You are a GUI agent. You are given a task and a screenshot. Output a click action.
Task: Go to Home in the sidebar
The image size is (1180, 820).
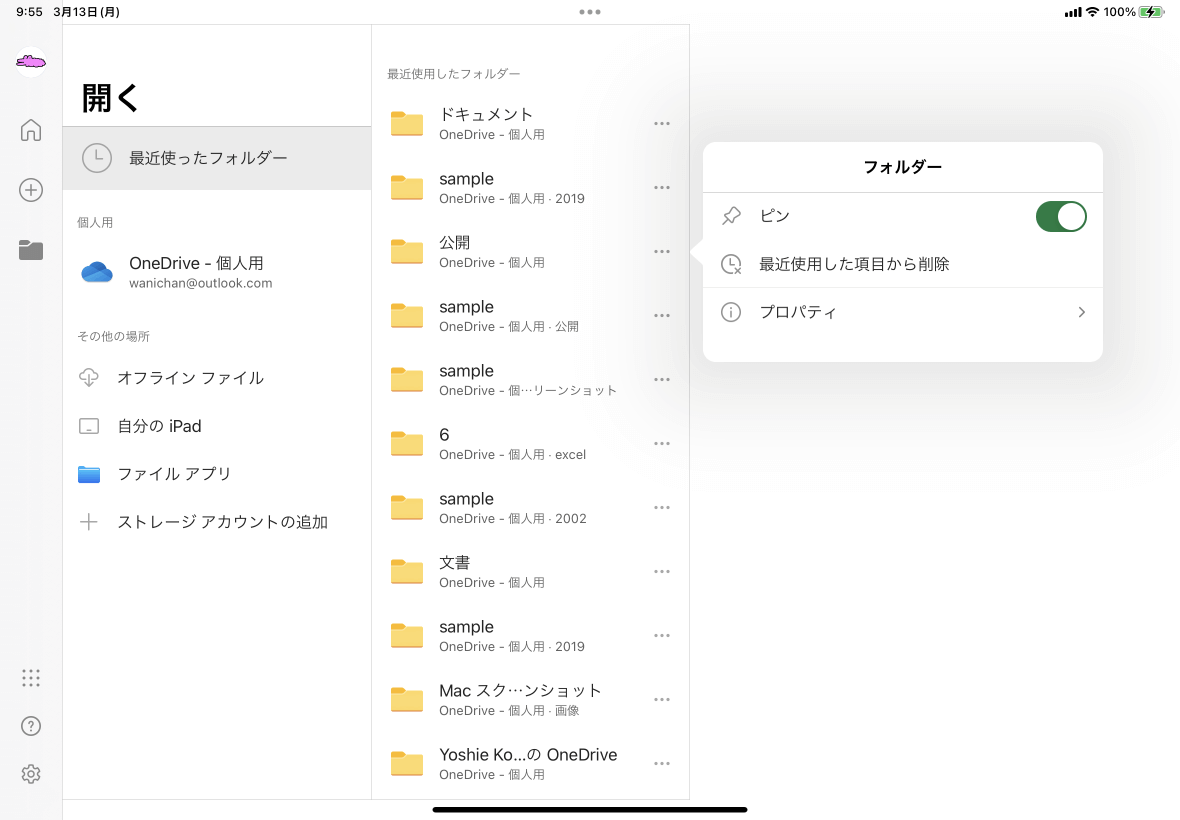click(x=31, y=130)
